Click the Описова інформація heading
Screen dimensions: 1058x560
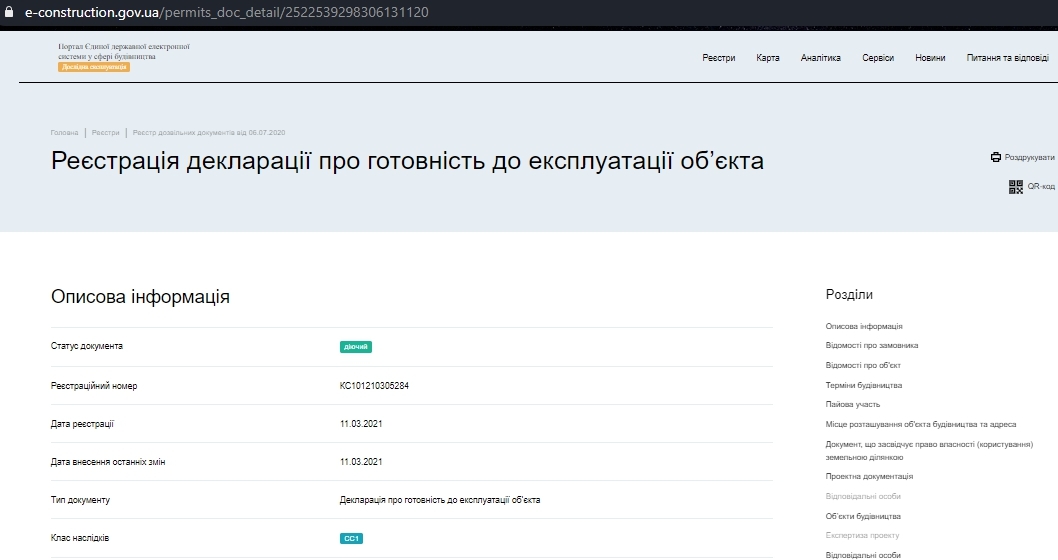[140, 297]
